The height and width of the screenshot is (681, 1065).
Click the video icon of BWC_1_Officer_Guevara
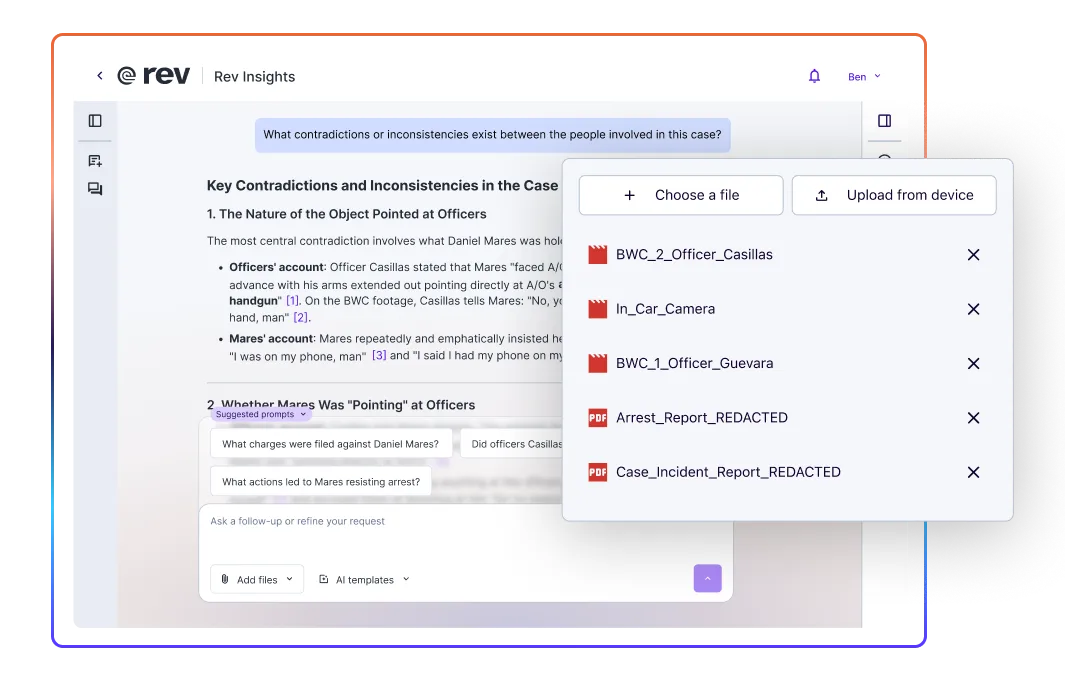(x=598, y=363)
